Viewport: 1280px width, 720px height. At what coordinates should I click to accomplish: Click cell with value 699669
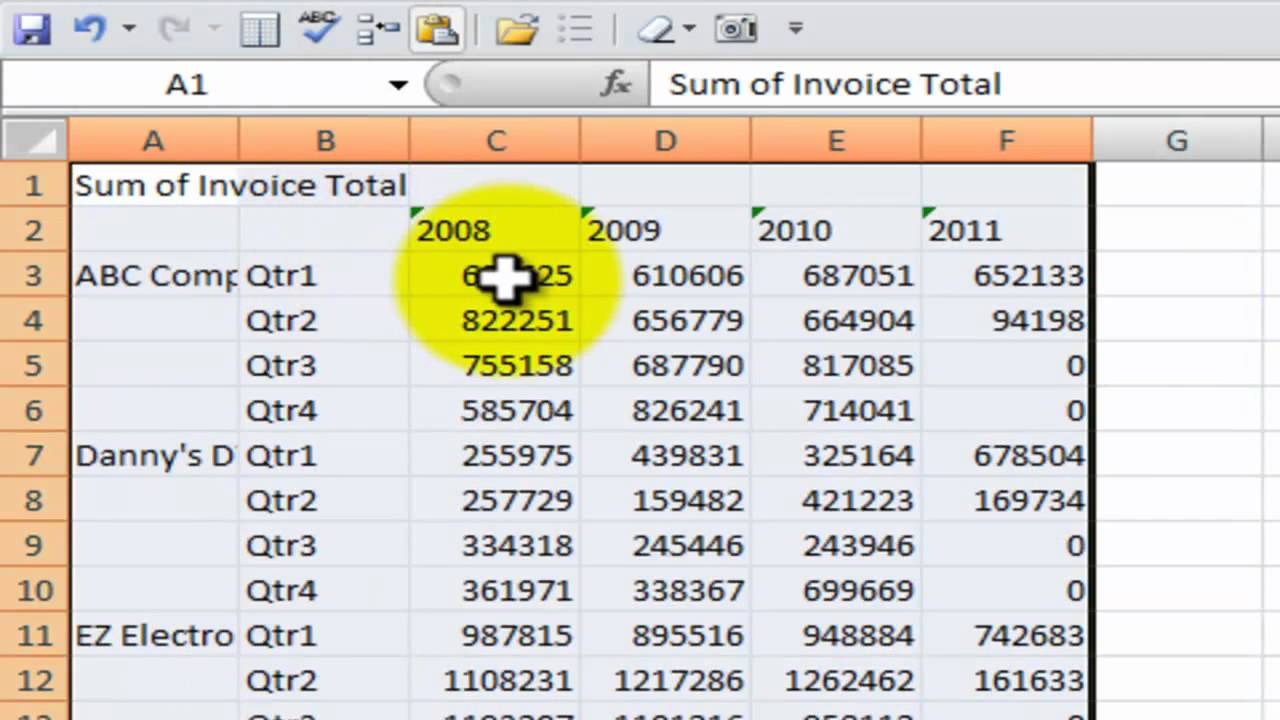[x=836, y=590]
